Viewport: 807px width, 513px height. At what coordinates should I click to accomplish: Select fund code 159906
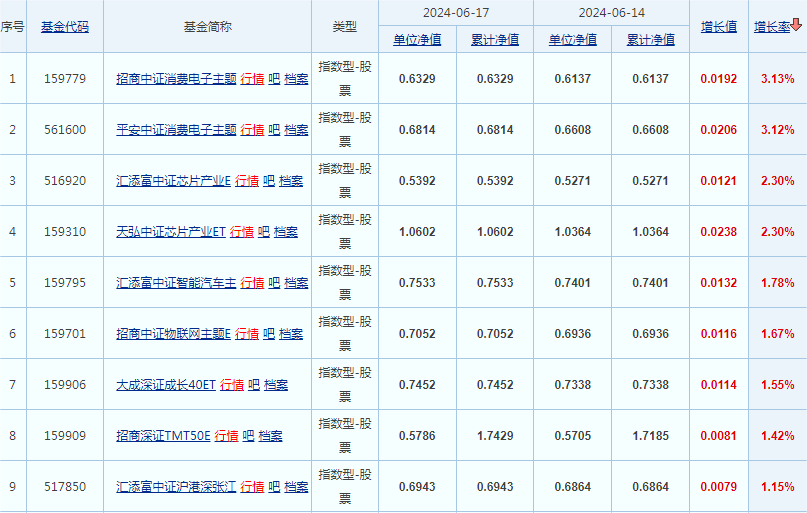click(65, 384)
